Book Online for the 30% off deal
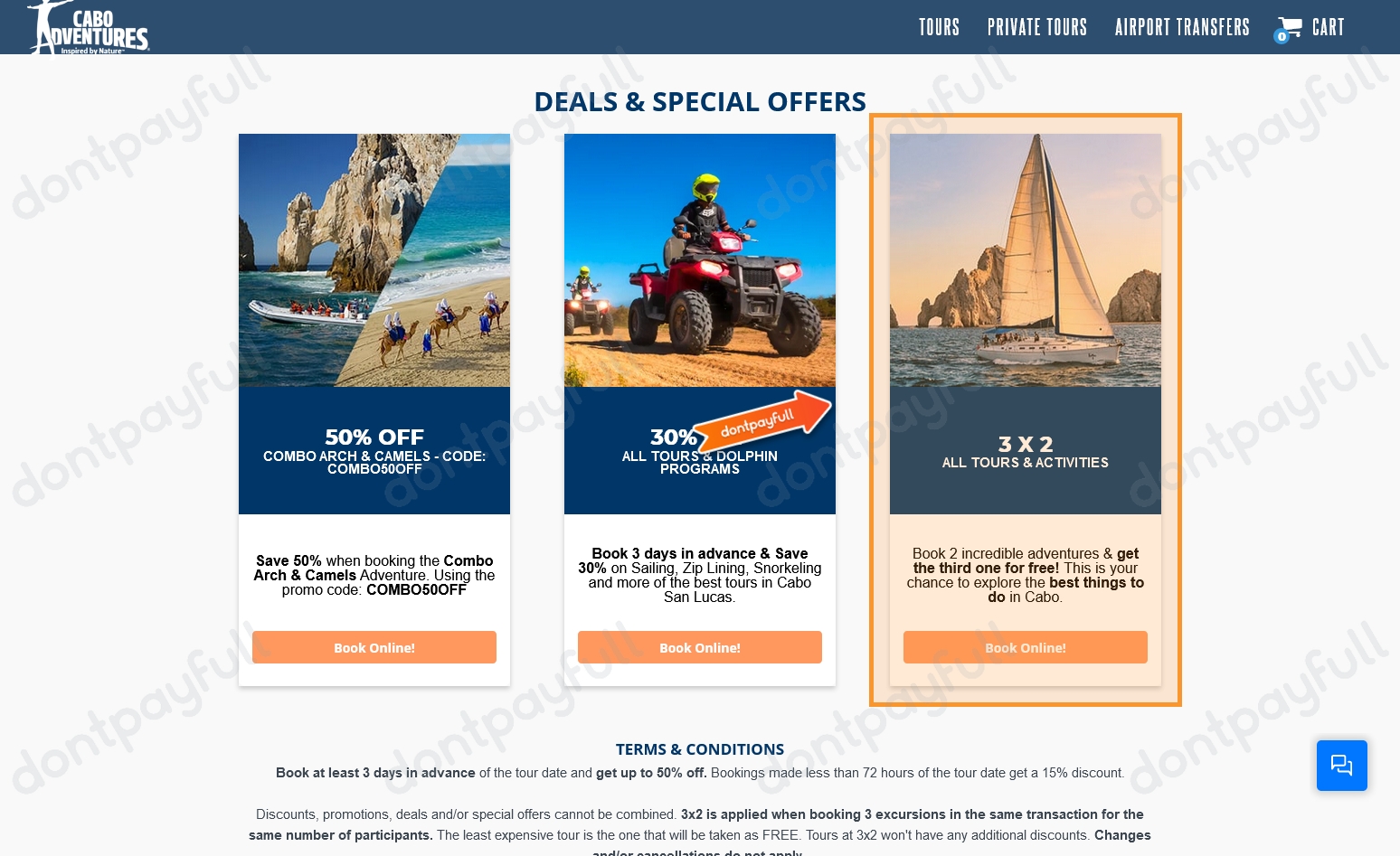Image resolution: width=1400 pixels, height=856 pixels. click(x=700, y=647)
